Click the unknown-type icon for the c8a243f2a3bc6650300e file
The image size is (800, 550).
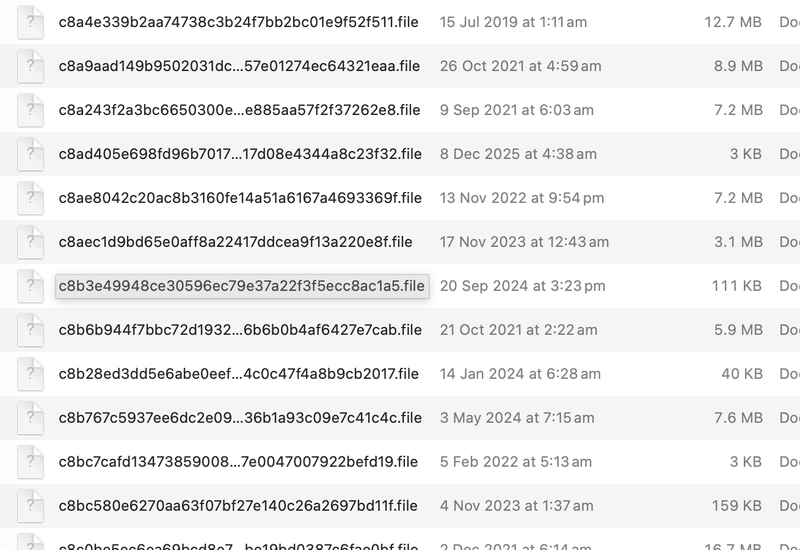(x=30, y=110)
